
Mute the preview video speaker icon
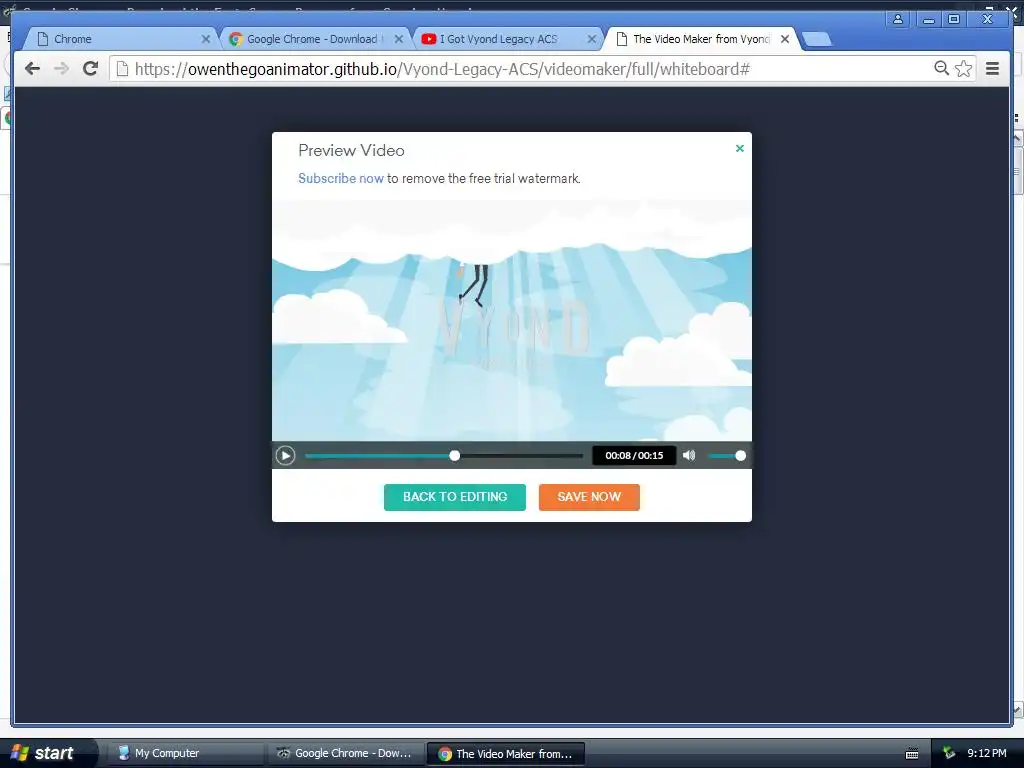pyautogui.click(x=689, y=455)
